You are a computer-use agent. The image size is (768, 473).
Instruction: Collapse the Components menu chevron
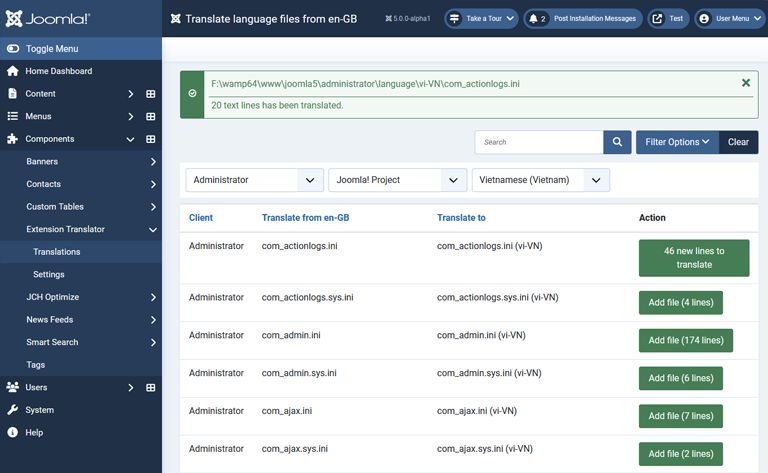130,139
